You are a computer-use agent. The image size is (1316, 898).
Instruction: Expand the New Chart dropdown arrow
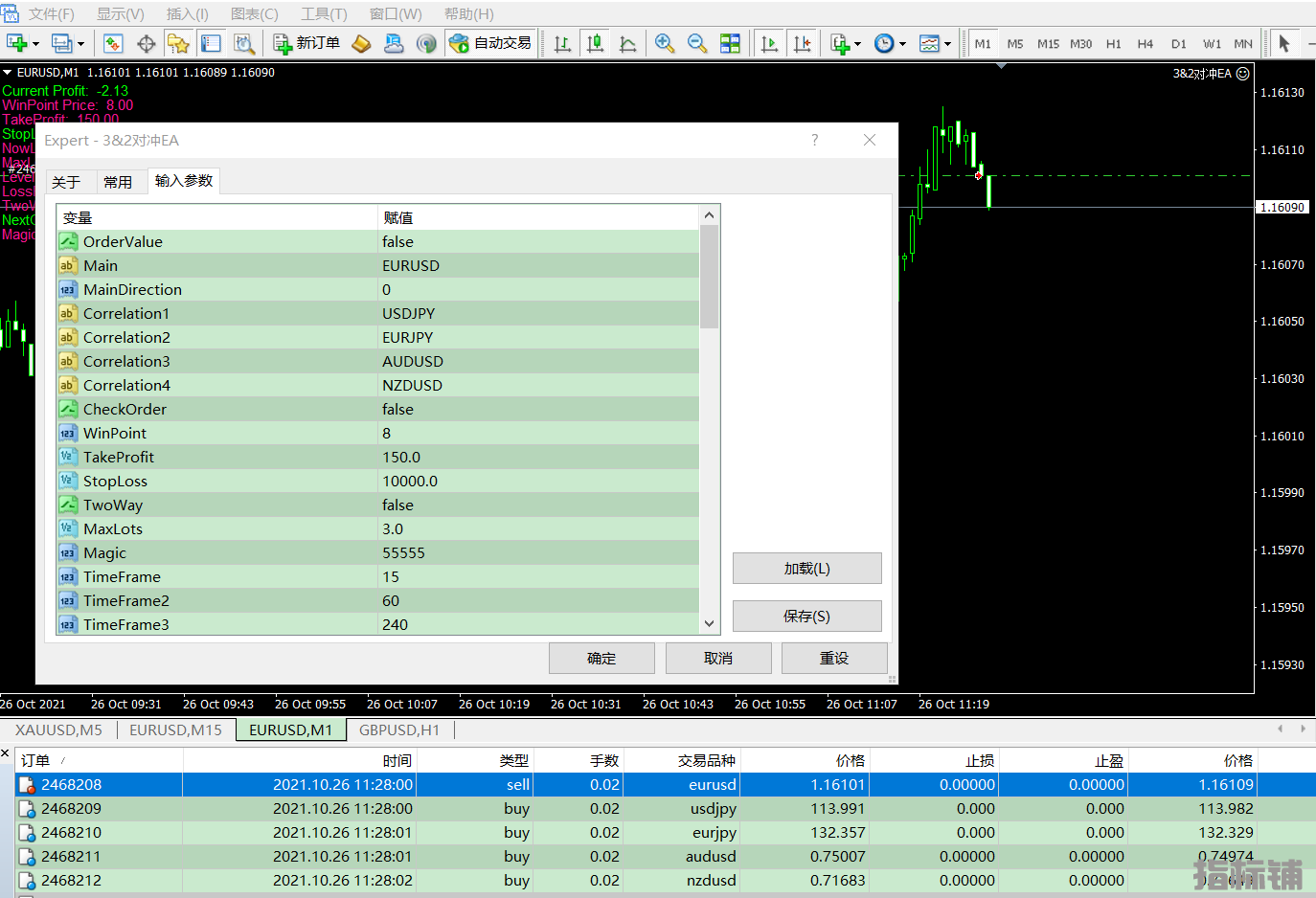click(36, 44)
